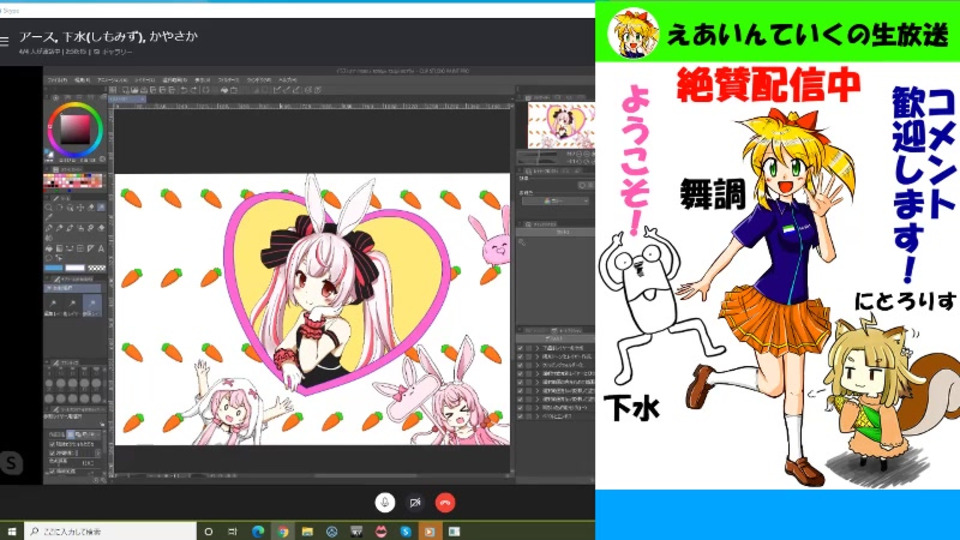
Task: Select the Zoom magnifier tool
Action: click(x=48, y=207)
